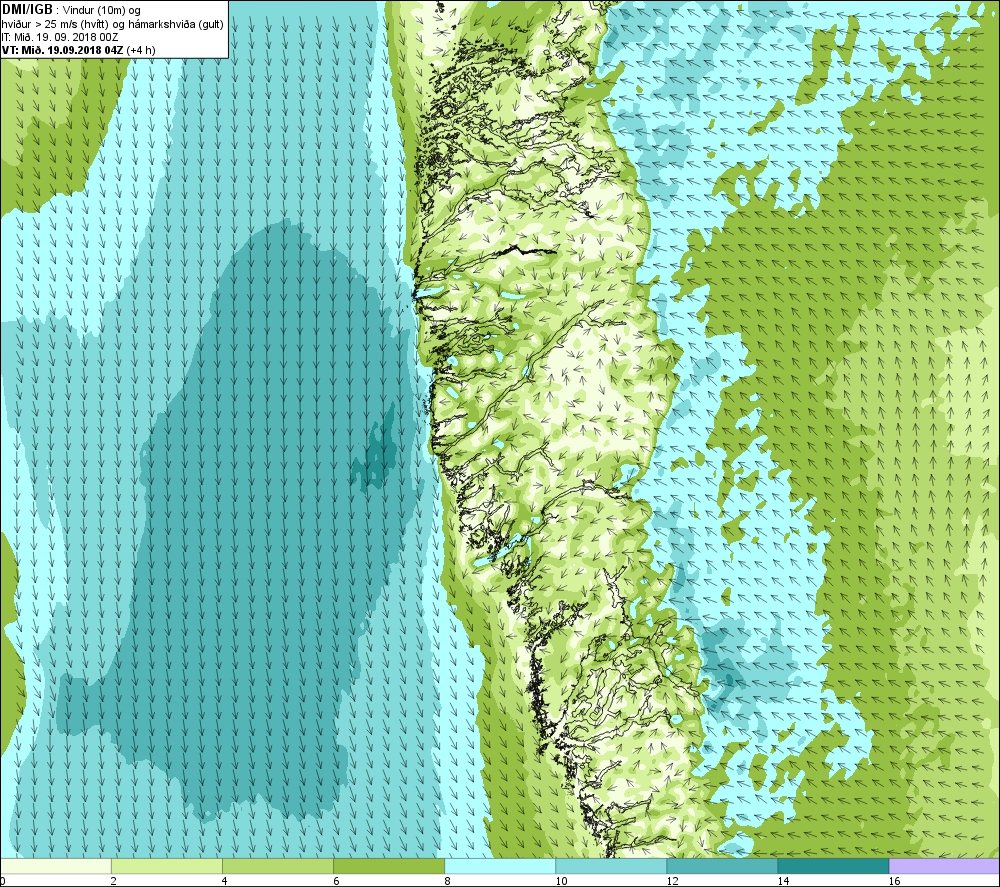Viewport: 1000px width, 887px height.
Task: Click the '16' label on the wind scale
Action: click(894, 881)
